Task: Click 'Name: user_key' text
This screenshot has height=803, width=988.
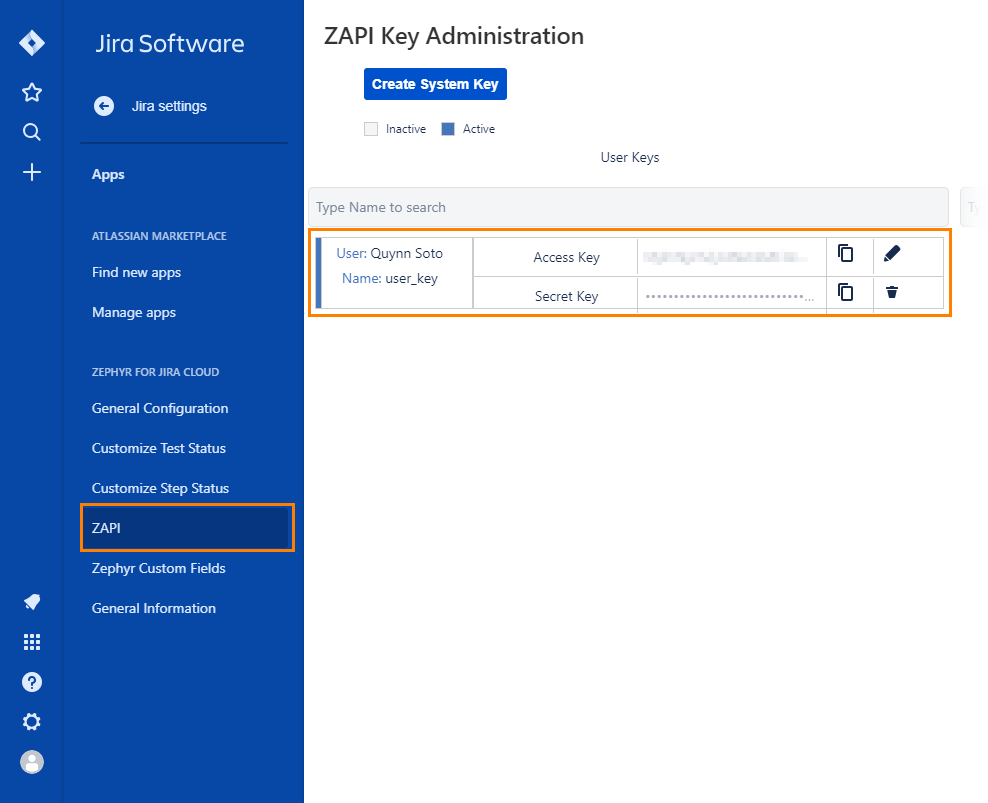Action: tap(389, 279)
